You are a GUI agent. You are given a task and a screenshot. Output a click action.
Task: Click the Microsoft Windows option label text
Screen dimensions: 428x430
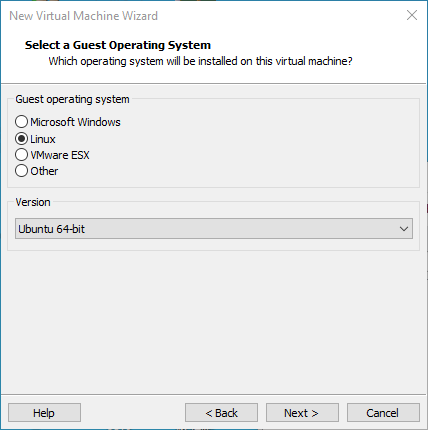point(75,122)
